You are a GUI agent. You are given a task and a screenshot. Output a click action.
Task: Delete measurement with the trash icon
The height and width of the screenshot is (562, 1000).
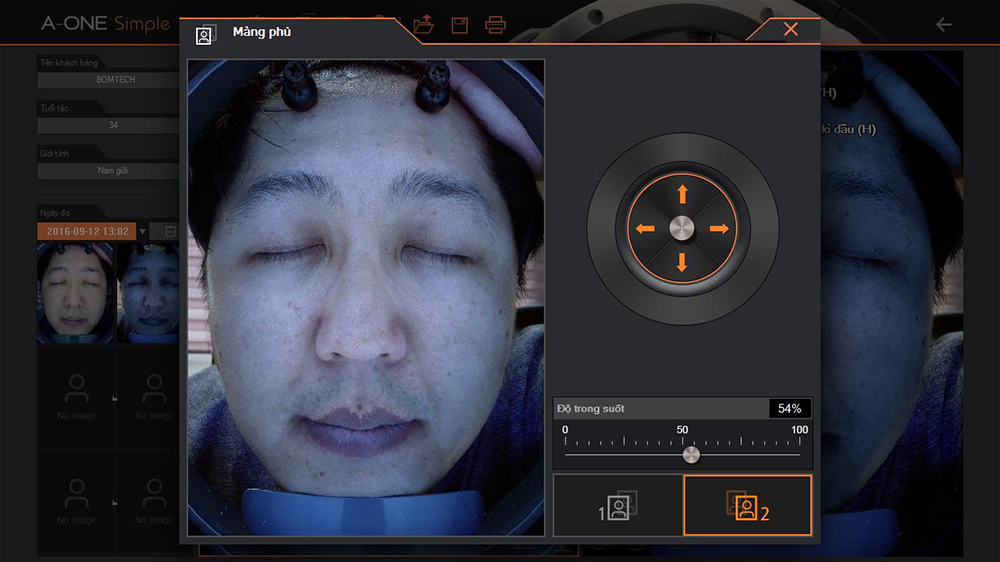[170, 231]
